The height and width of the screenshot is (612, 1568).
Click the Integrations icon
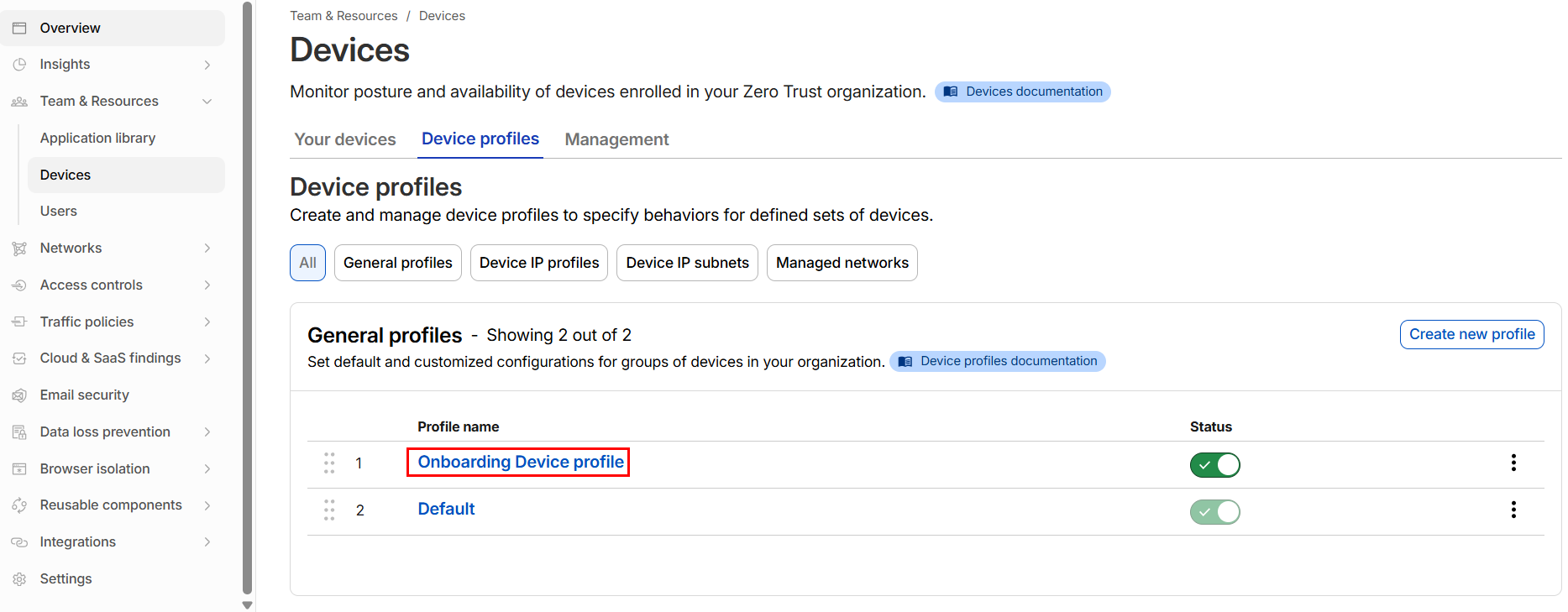point(19,542)
